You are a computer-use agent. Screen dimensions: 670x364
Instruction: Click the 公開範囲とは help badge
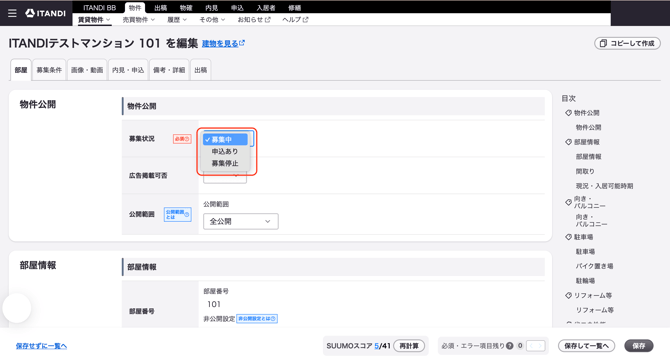pos(177,214)
